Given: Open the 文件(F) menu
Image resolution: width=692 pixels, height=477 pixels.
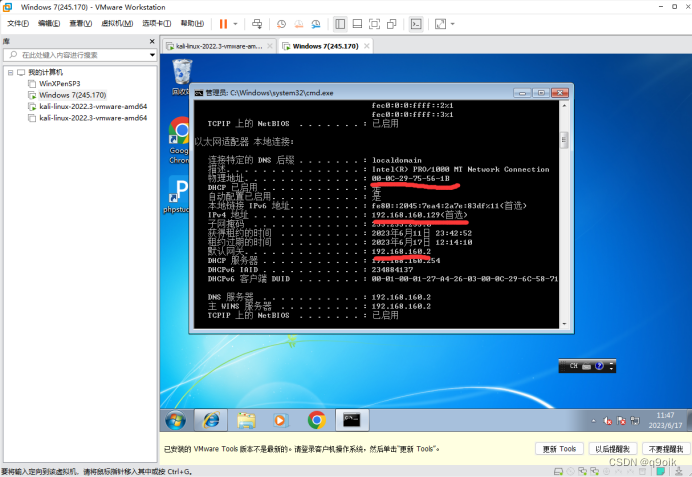Looking at the screenshot, I should 18,23.
